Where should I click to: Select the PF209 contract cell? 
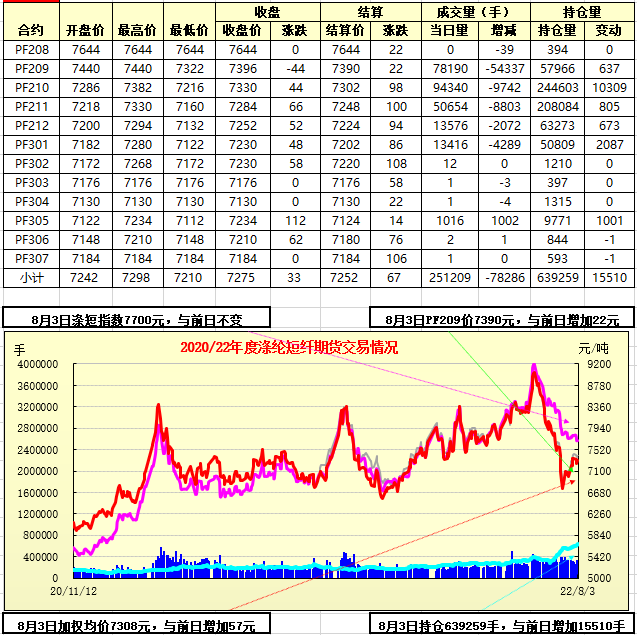31,68
